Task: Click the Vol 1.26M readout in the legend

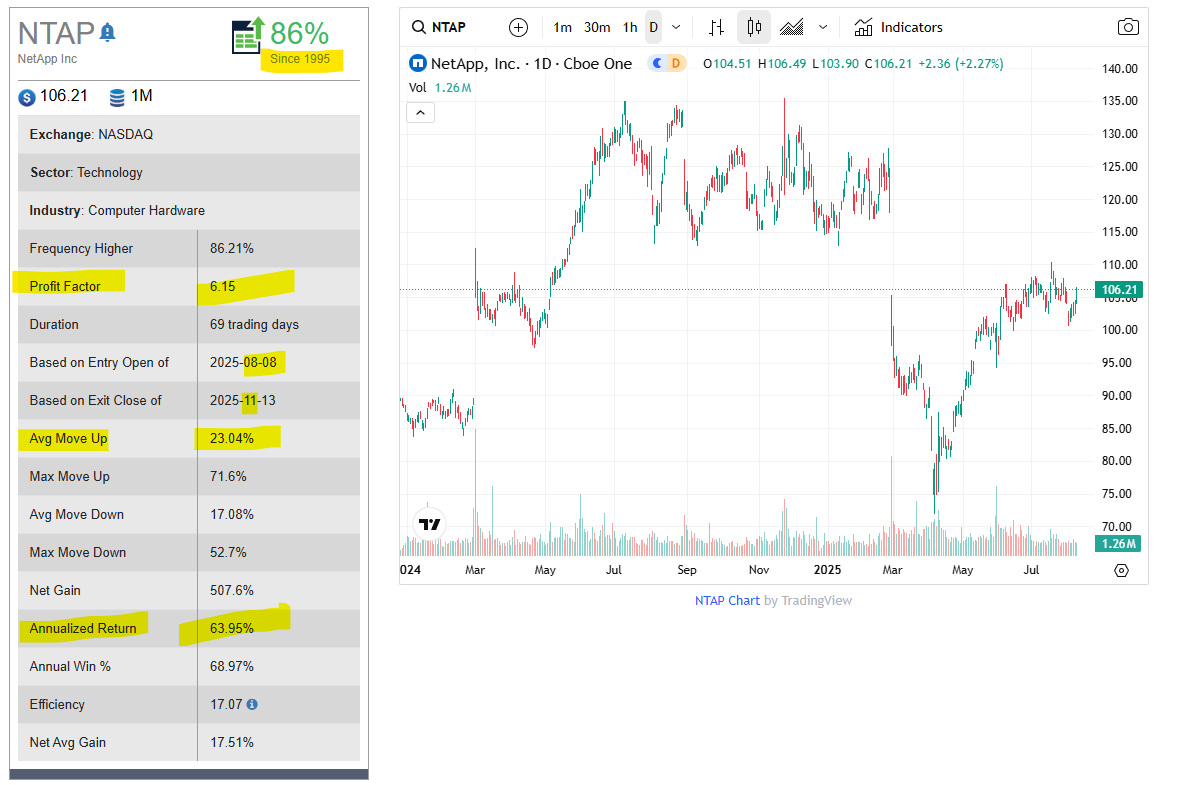Action: pos(440,88)
